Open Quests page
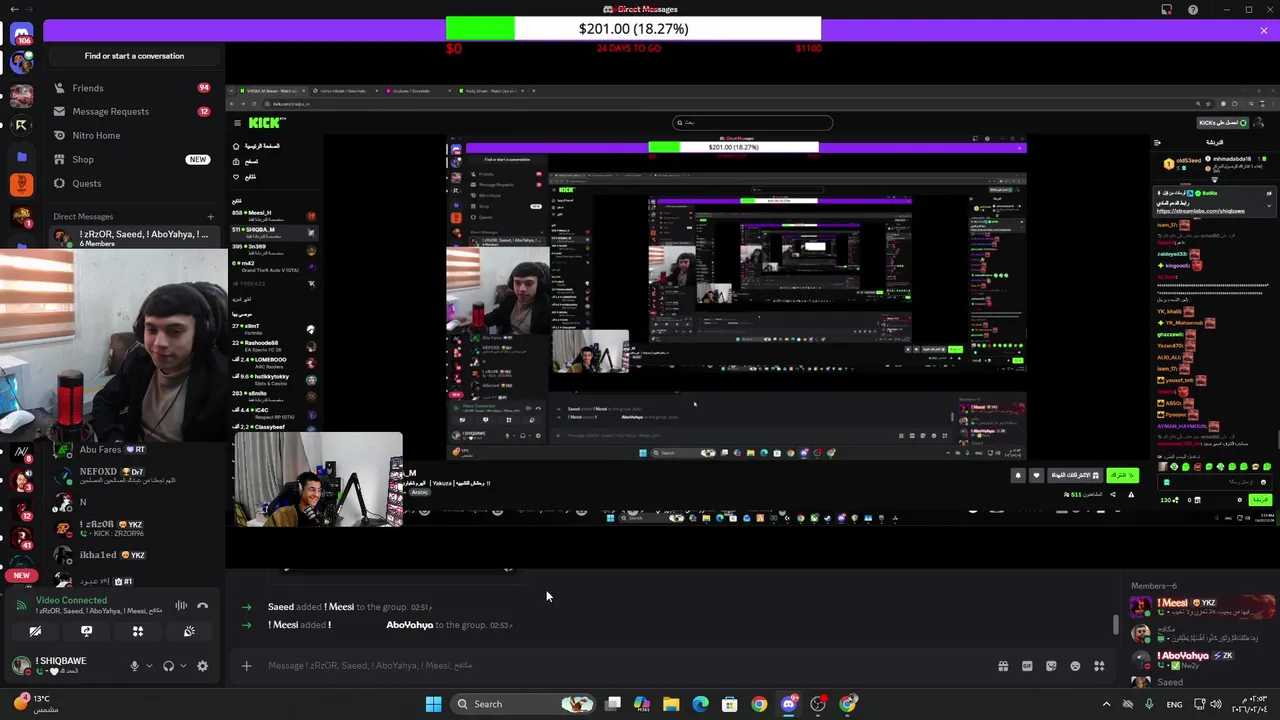The height and width of the screenshot is (720, 1280). 132,184
